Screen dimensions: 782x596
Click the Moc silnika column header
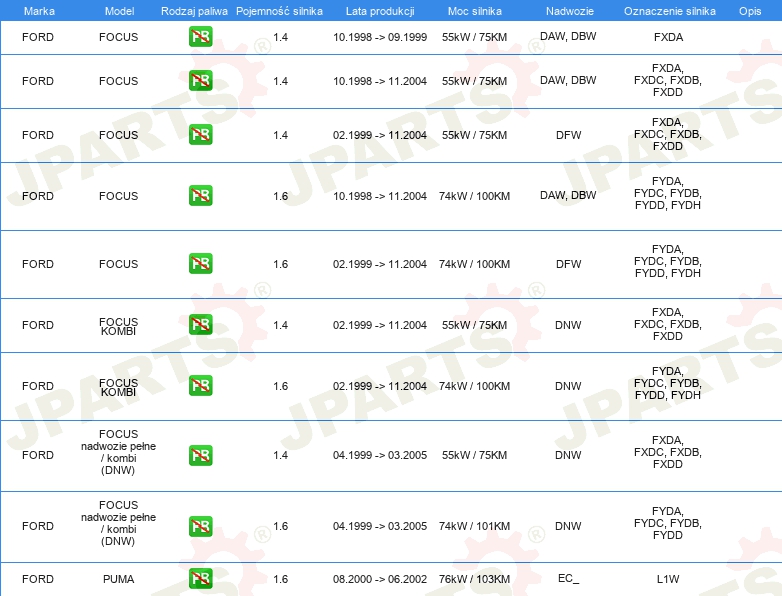(474, 11)
